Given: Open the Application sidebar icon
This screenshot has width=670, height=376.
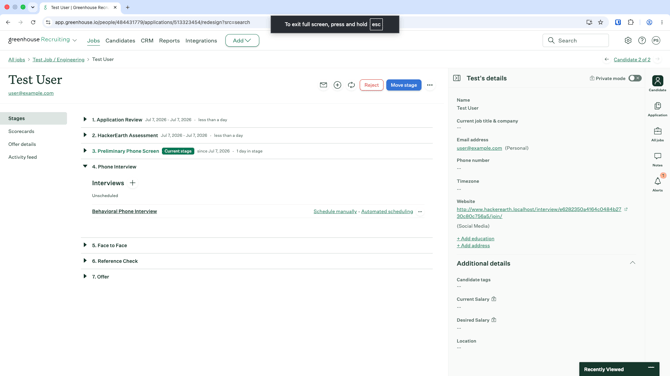Looking at the screenshot, I should [657, 109].
